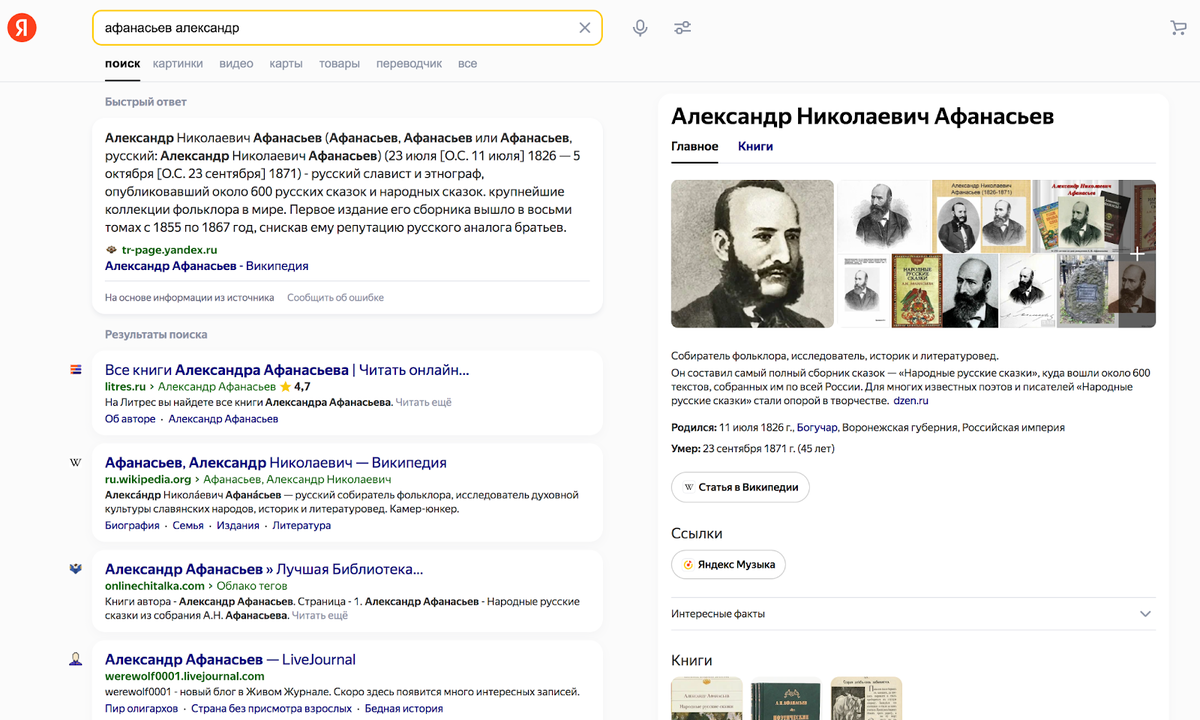Screen dimensions: 1200x720
Task: Open search settings sliders icon
Action: pos(683,28)
